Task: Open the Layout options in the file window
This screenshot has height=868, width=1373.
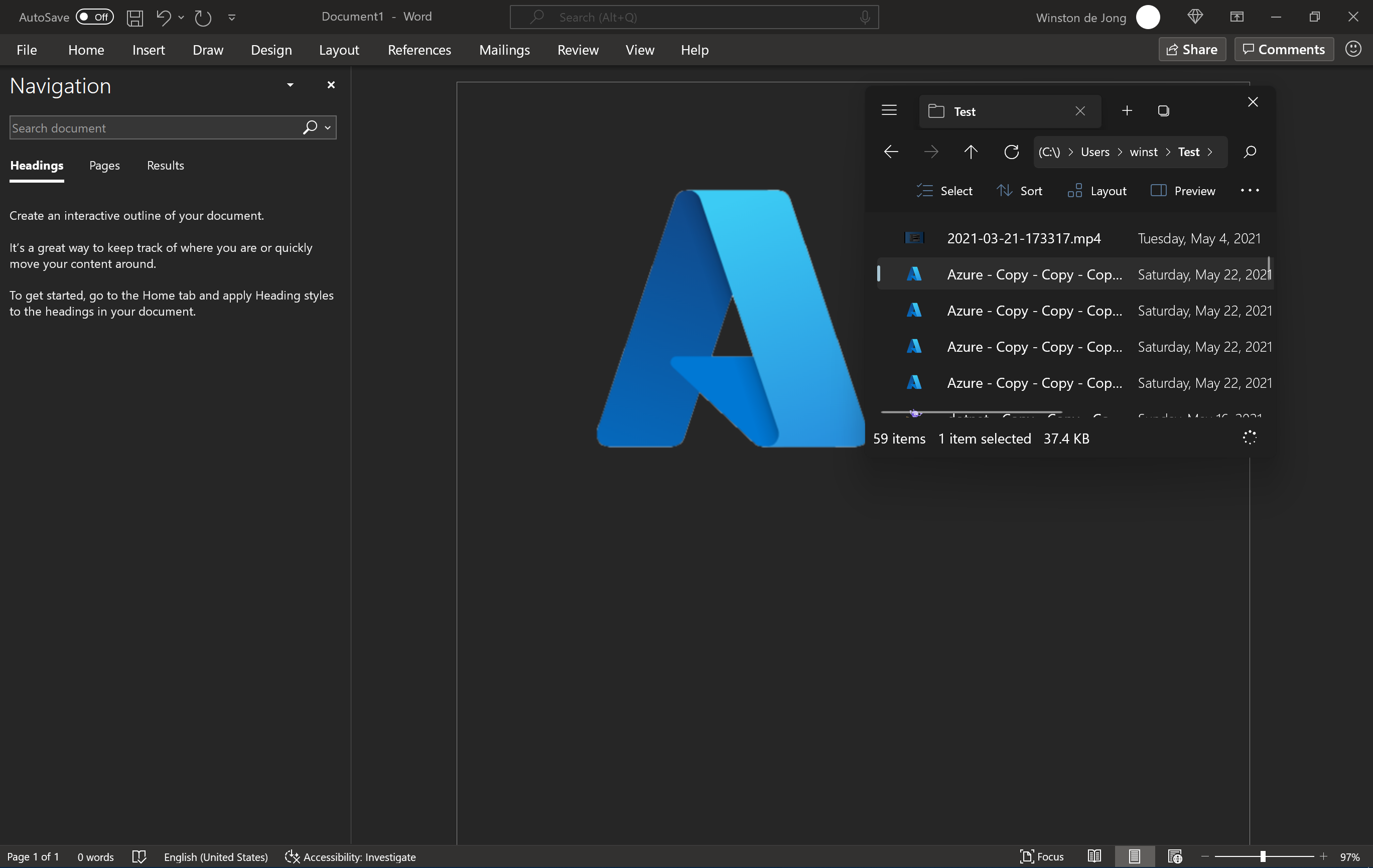Action: pyautogui.click(x=1096, y=191)
